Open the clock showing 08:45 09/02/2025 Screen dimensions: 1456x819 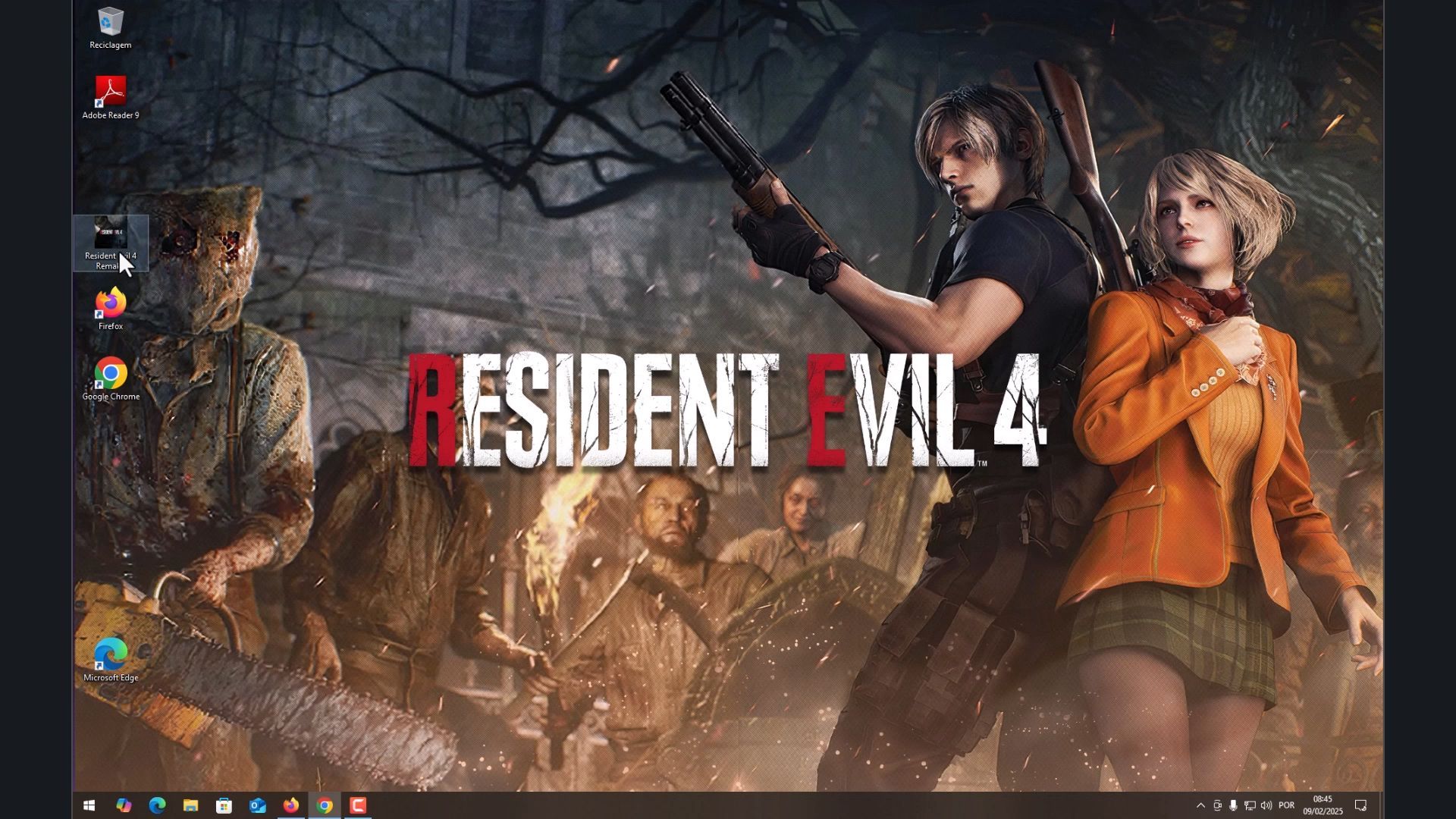1323,805
